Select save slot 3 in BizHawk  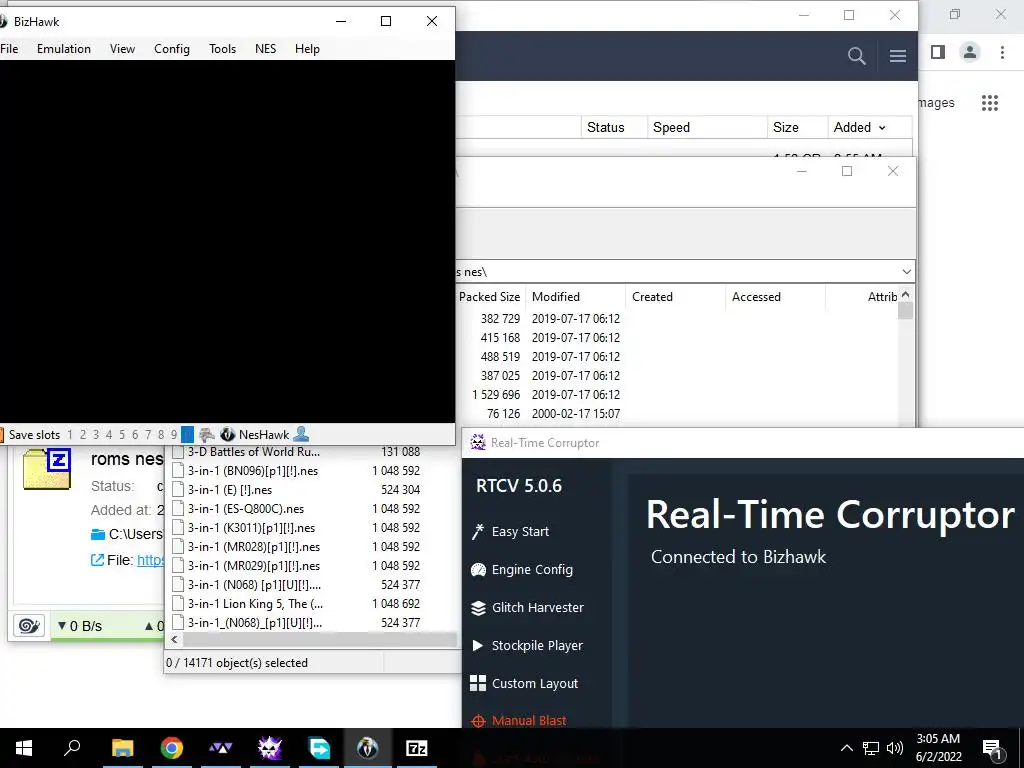point(96,435)
